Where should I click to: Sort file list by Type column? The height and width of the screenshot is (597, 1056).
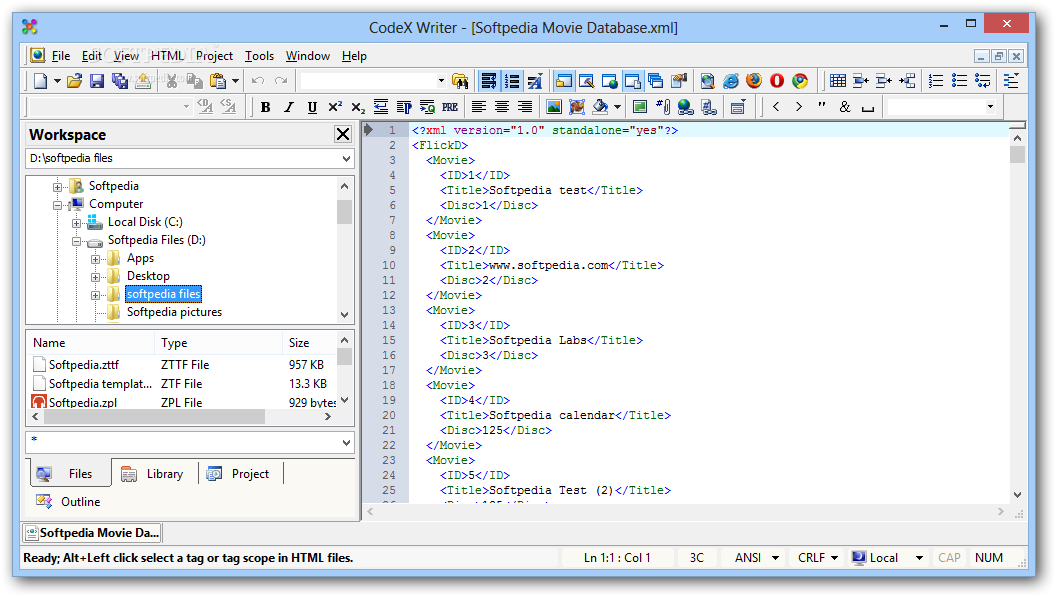pos(218,343)
